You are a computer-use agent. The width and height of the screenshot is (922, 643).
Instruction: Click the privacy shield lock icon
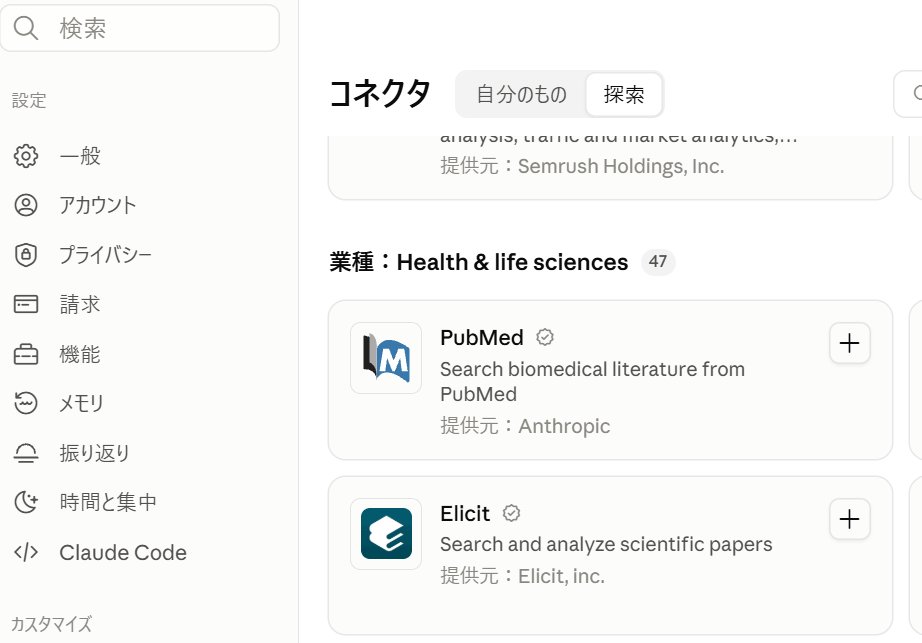coord(26,254)
